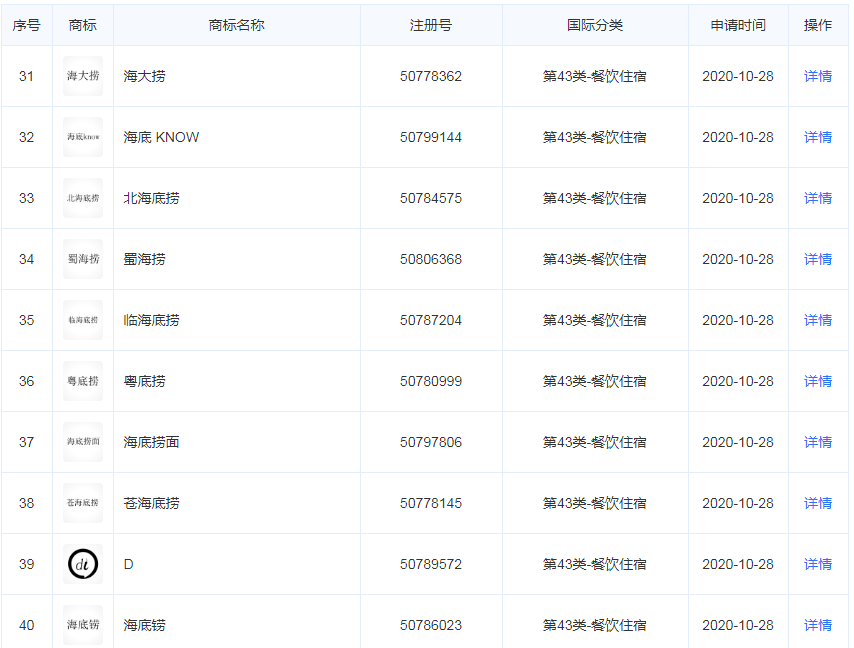
Task: Click the 苍海底捞 trademark image
Action: pyautogui.click(x=83, y=502)
